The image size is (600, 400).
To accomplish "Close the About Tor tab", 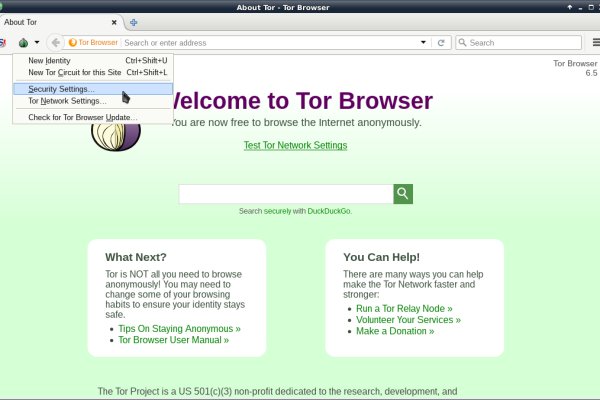I will point(114,22).
